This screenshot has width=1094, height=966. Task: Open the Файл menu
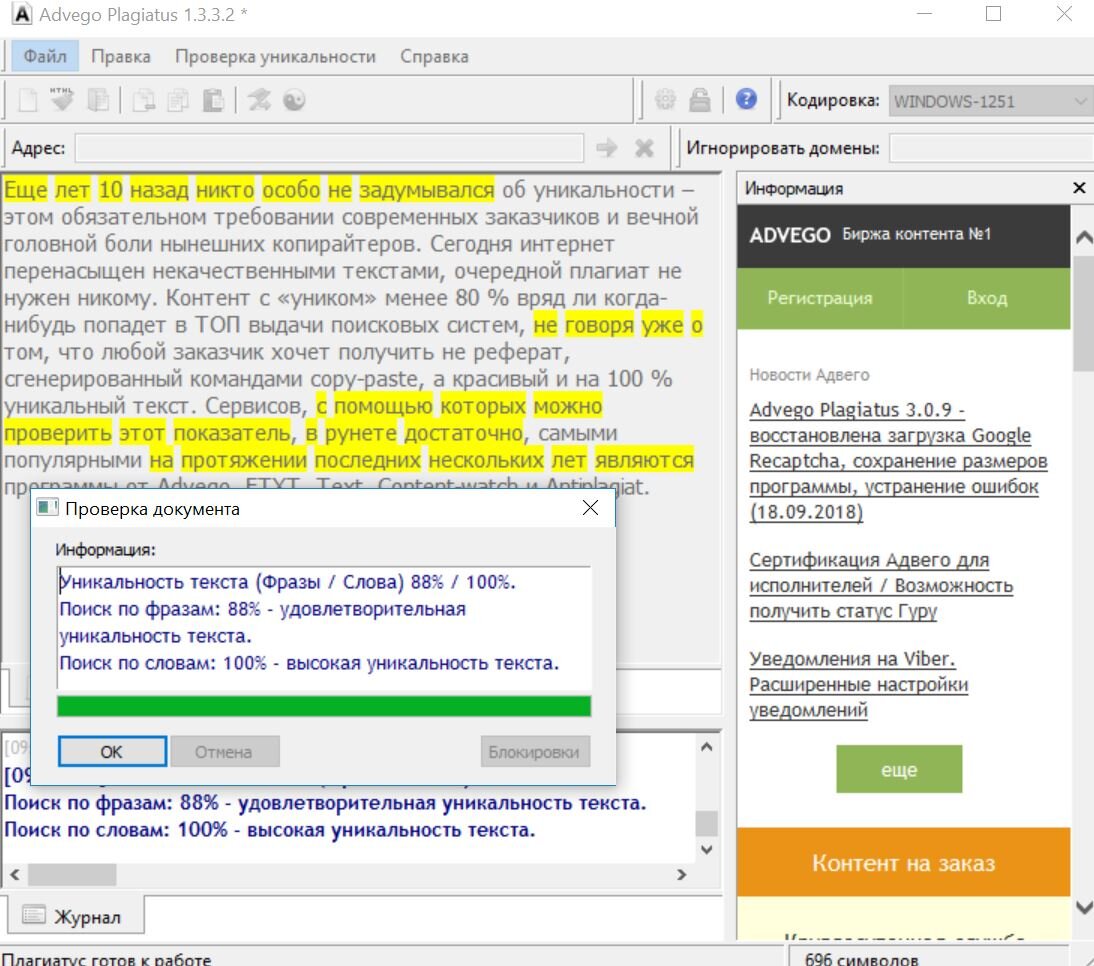click(45, 56)
